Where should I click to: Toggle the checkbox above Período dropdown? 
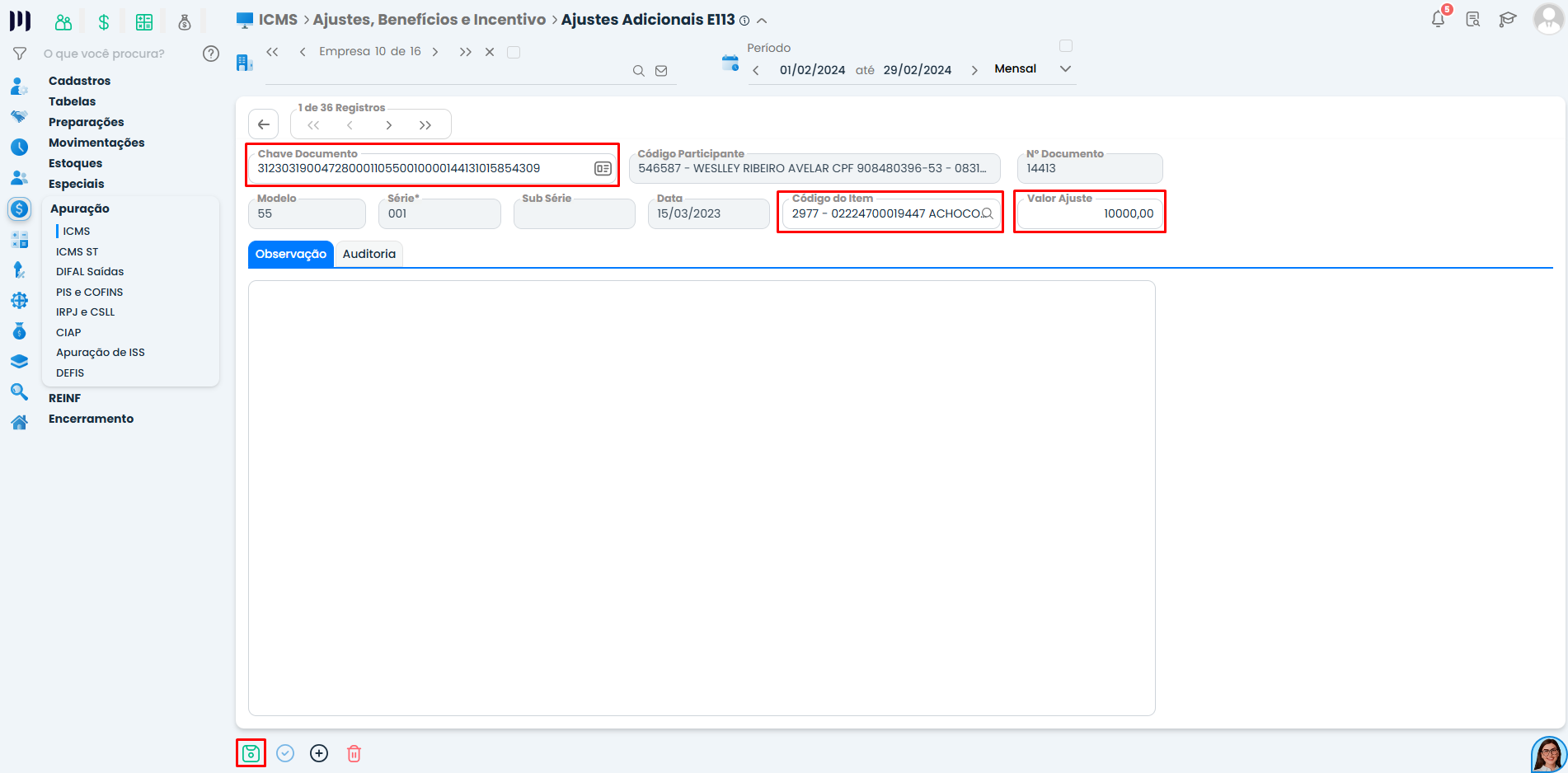tap(1066, 46)
